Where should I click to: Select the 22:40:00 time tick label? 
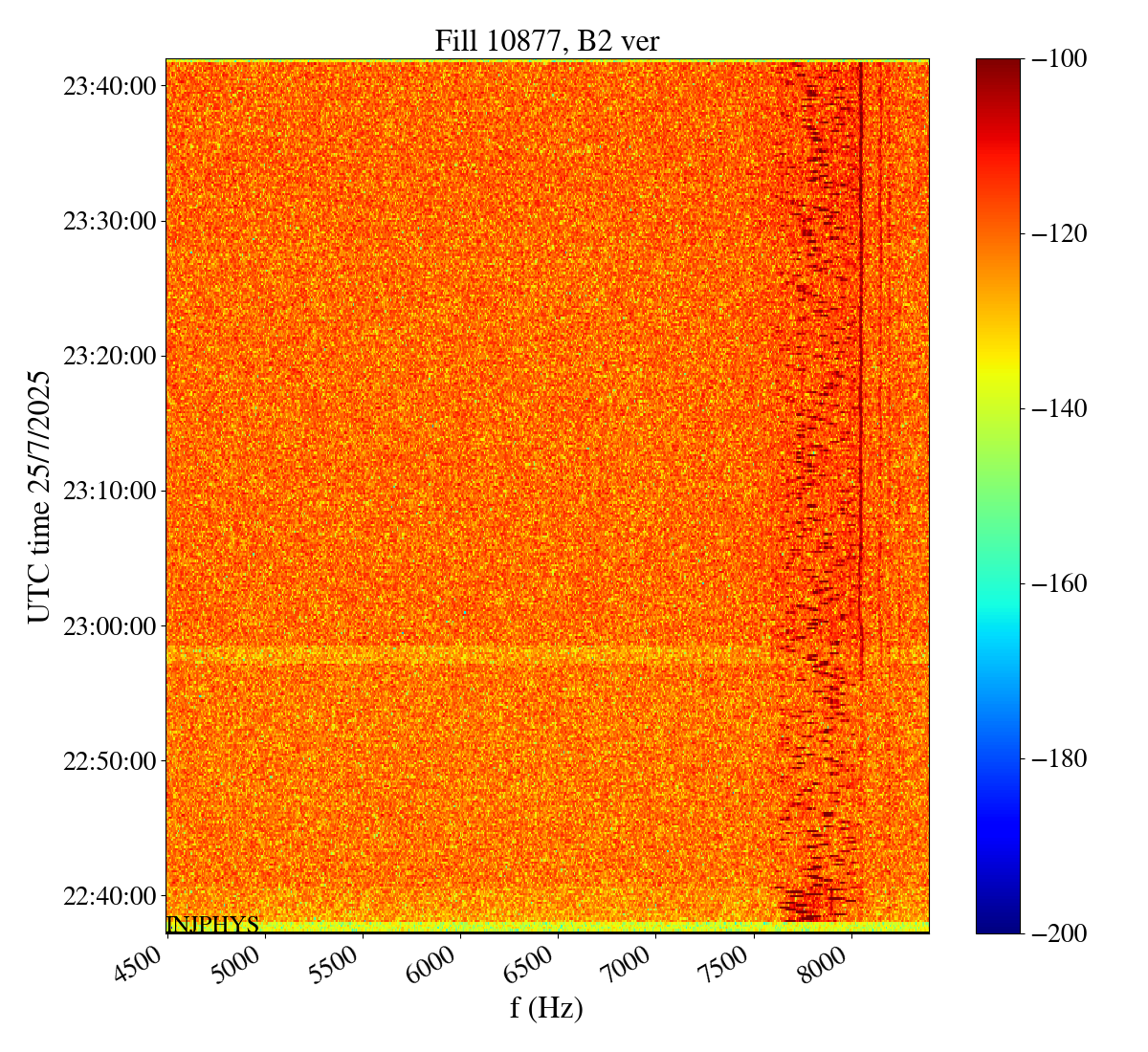point(109,896)
